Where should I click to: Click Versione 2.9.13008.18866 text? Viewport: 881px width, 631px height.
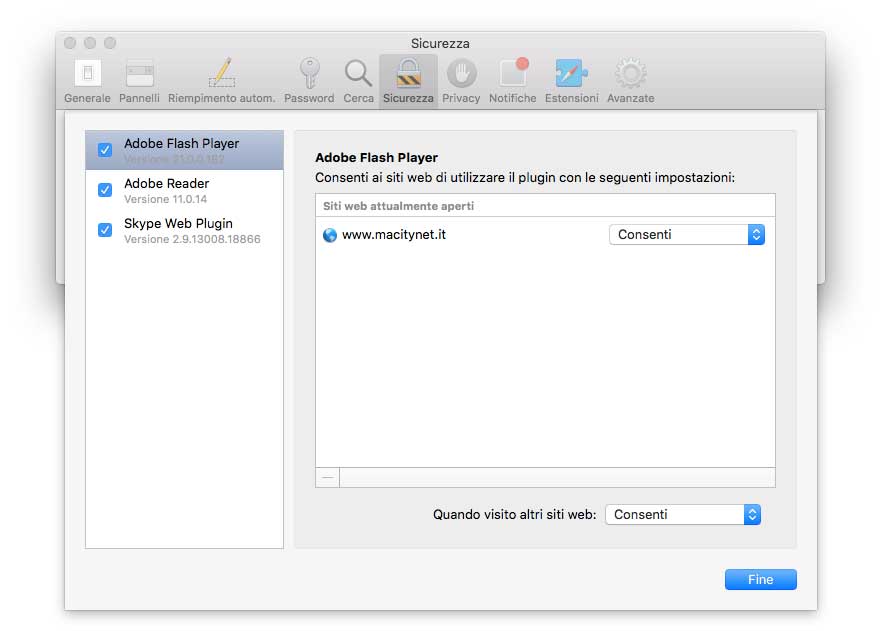(x=192, y=239)
